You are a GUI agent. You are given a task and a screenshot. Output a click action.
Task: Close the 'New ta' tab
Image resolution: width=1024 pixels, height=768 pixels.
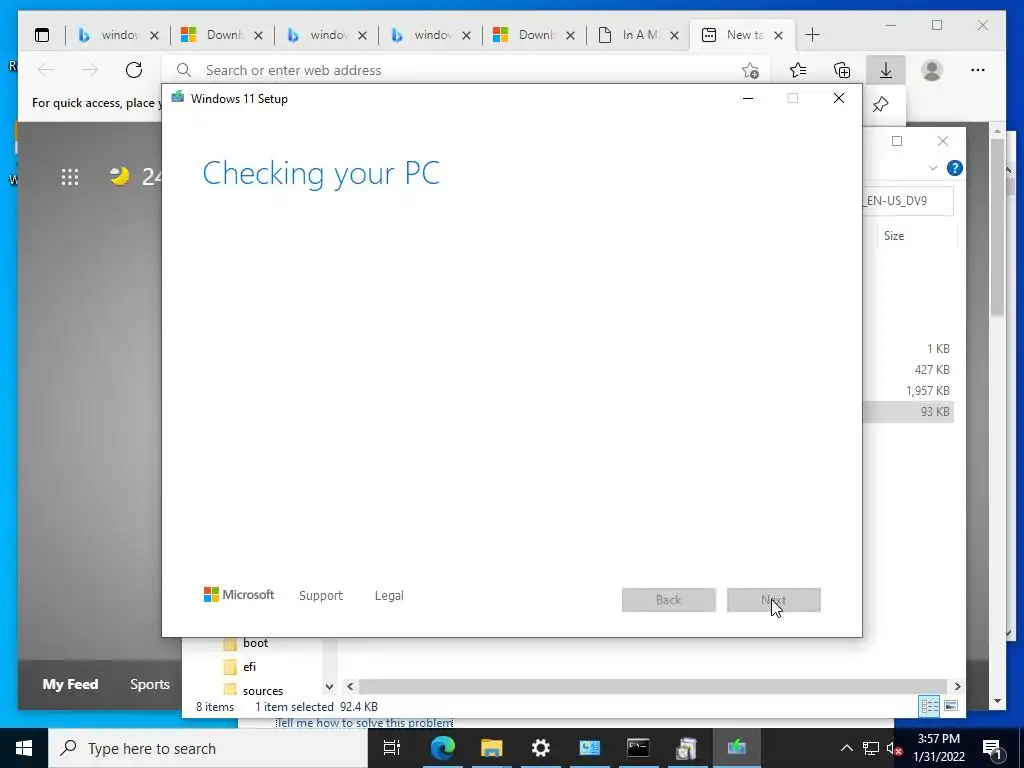pyautogui.click(x=778, y=35)
